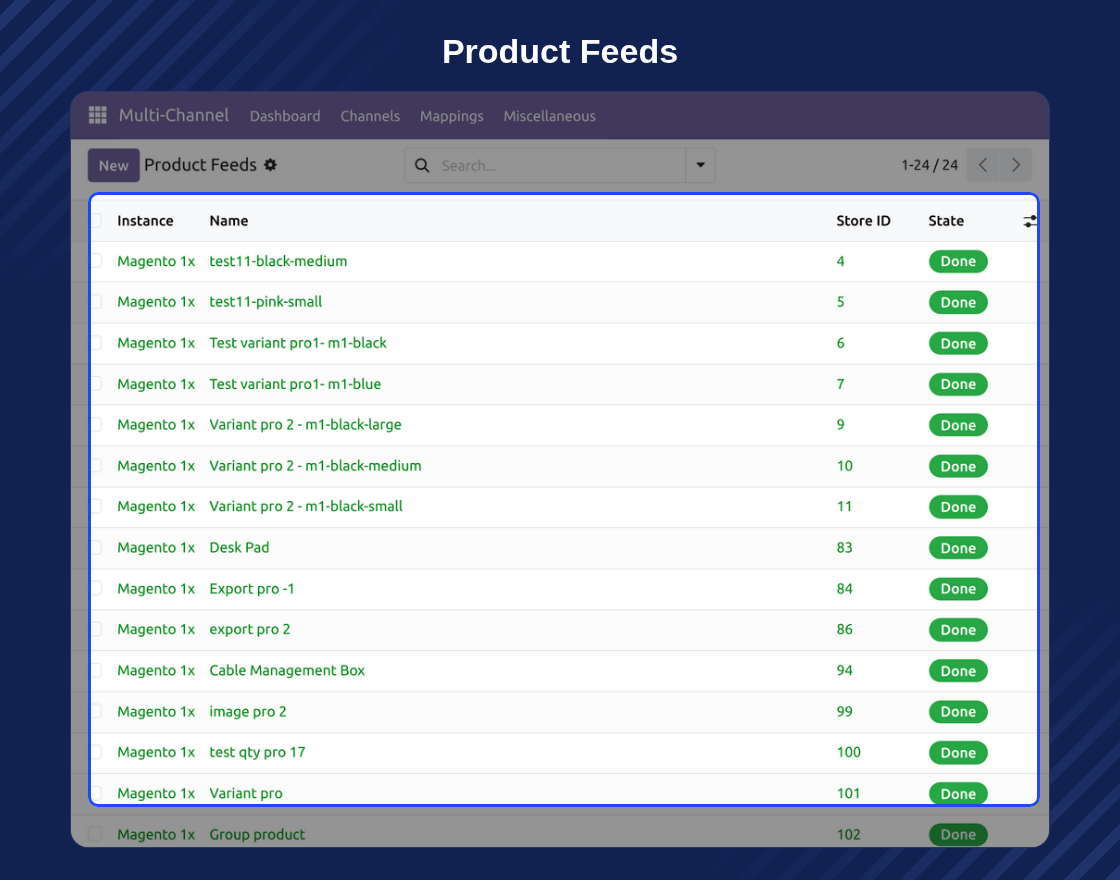Open the Mappings menu
1120x880 pixels.
(451, 116)
